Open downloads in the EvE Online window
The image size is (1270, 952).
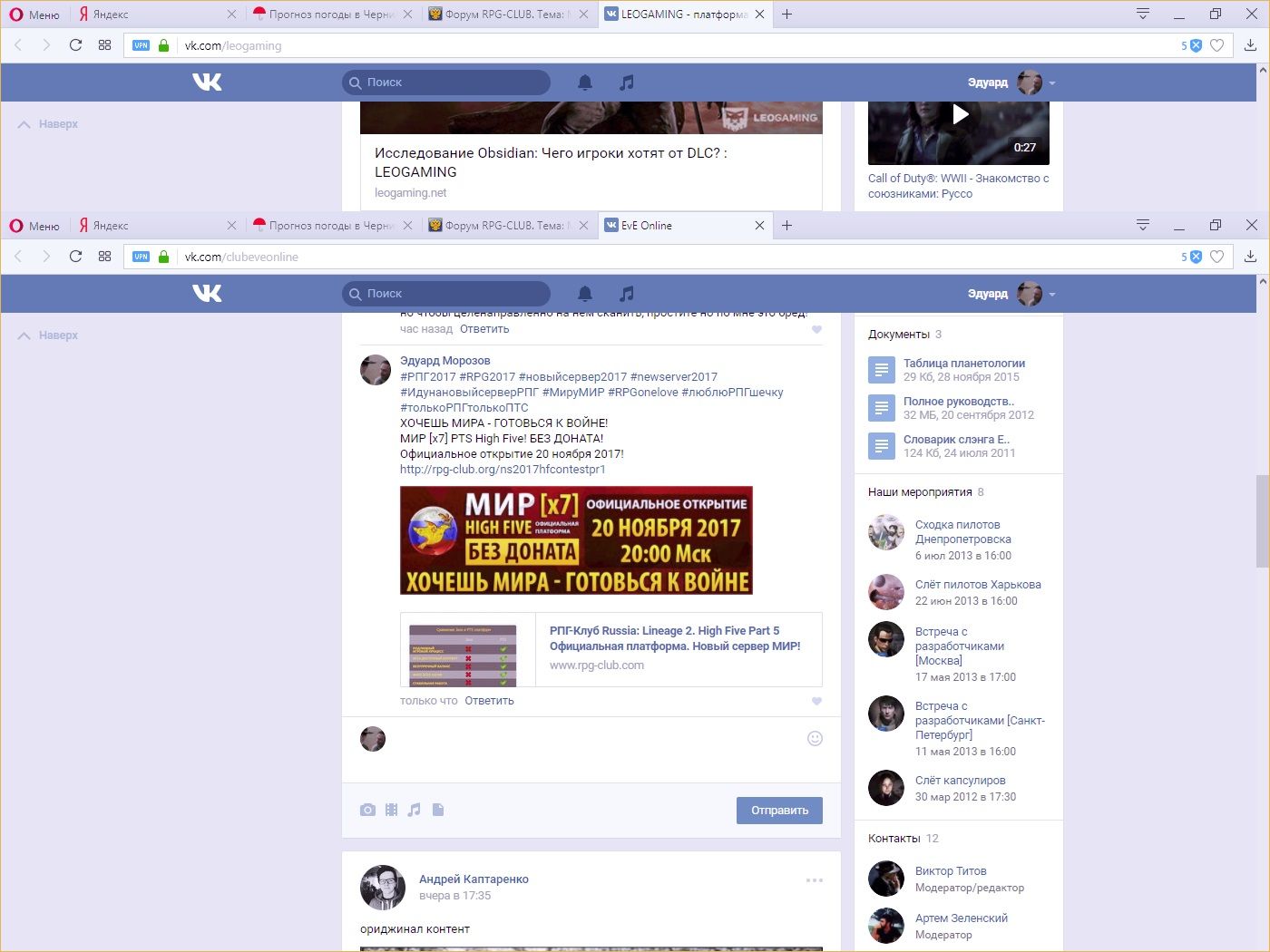1250,257
